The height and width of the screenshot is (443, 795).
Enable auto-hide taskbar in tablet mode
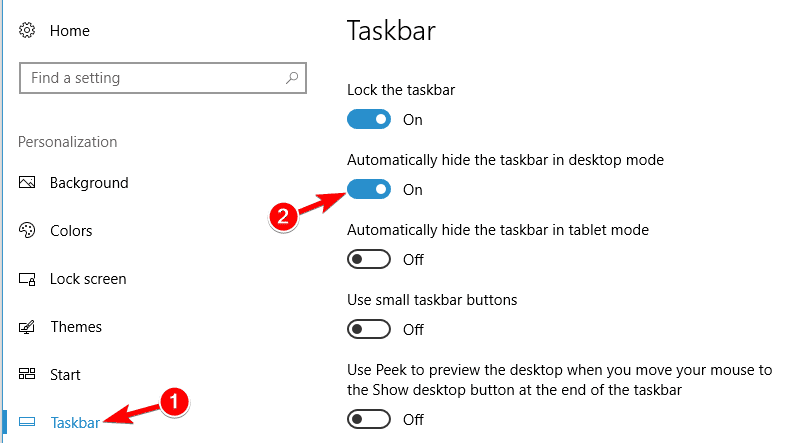(370, 260)
